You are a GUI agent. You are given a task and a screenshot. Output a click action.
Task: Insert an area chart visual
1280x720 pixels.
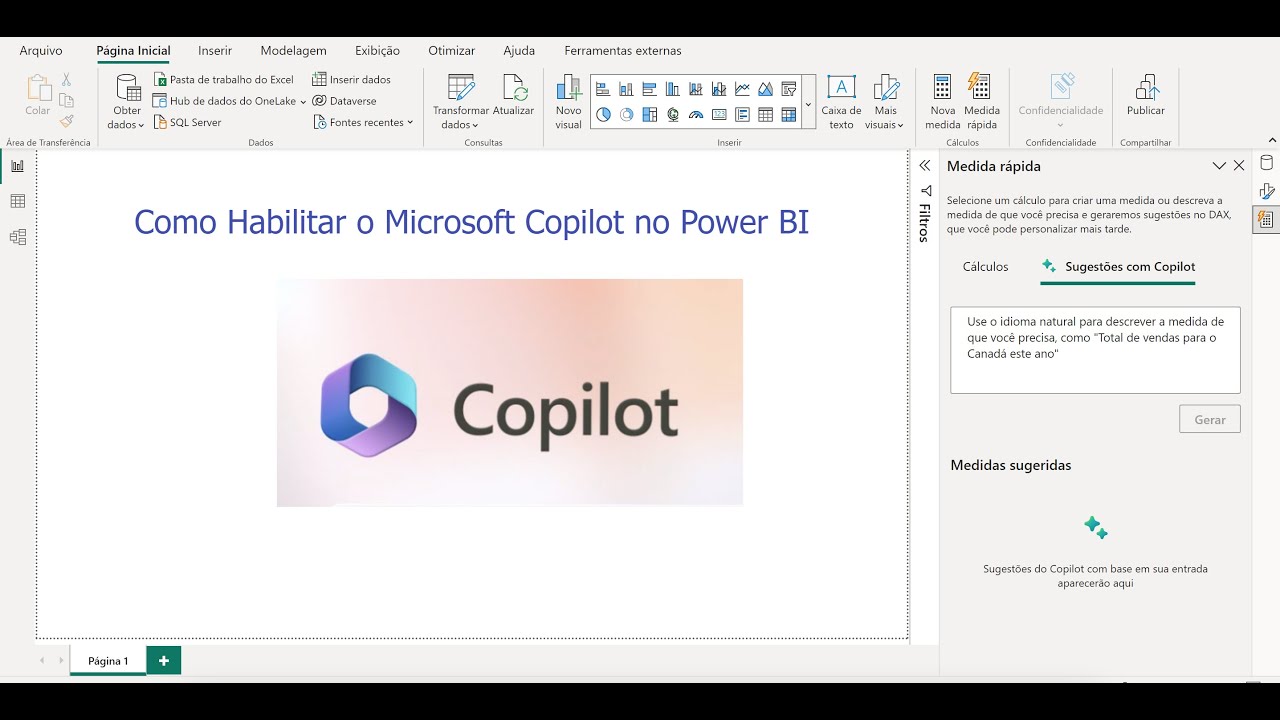[765, 89]
